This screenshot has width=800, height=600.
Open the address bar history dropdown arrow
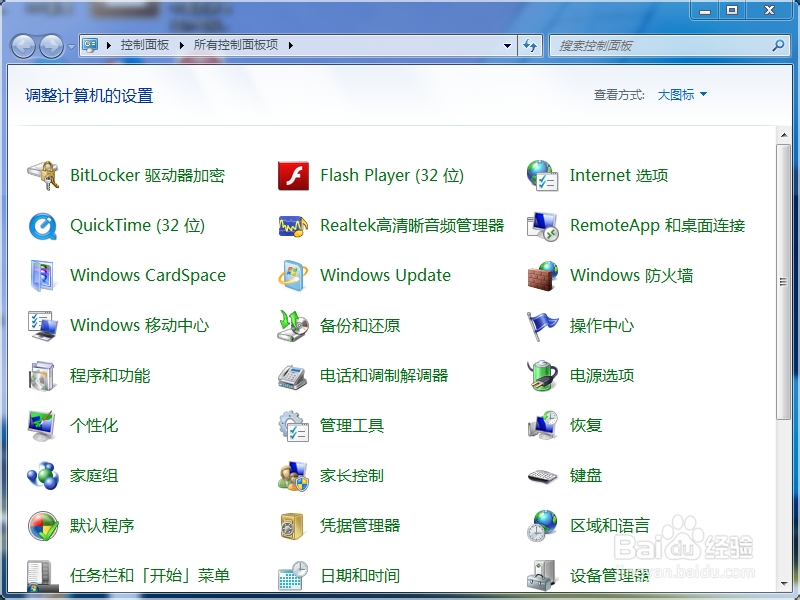pyautogui.click(x=507, y=45)
